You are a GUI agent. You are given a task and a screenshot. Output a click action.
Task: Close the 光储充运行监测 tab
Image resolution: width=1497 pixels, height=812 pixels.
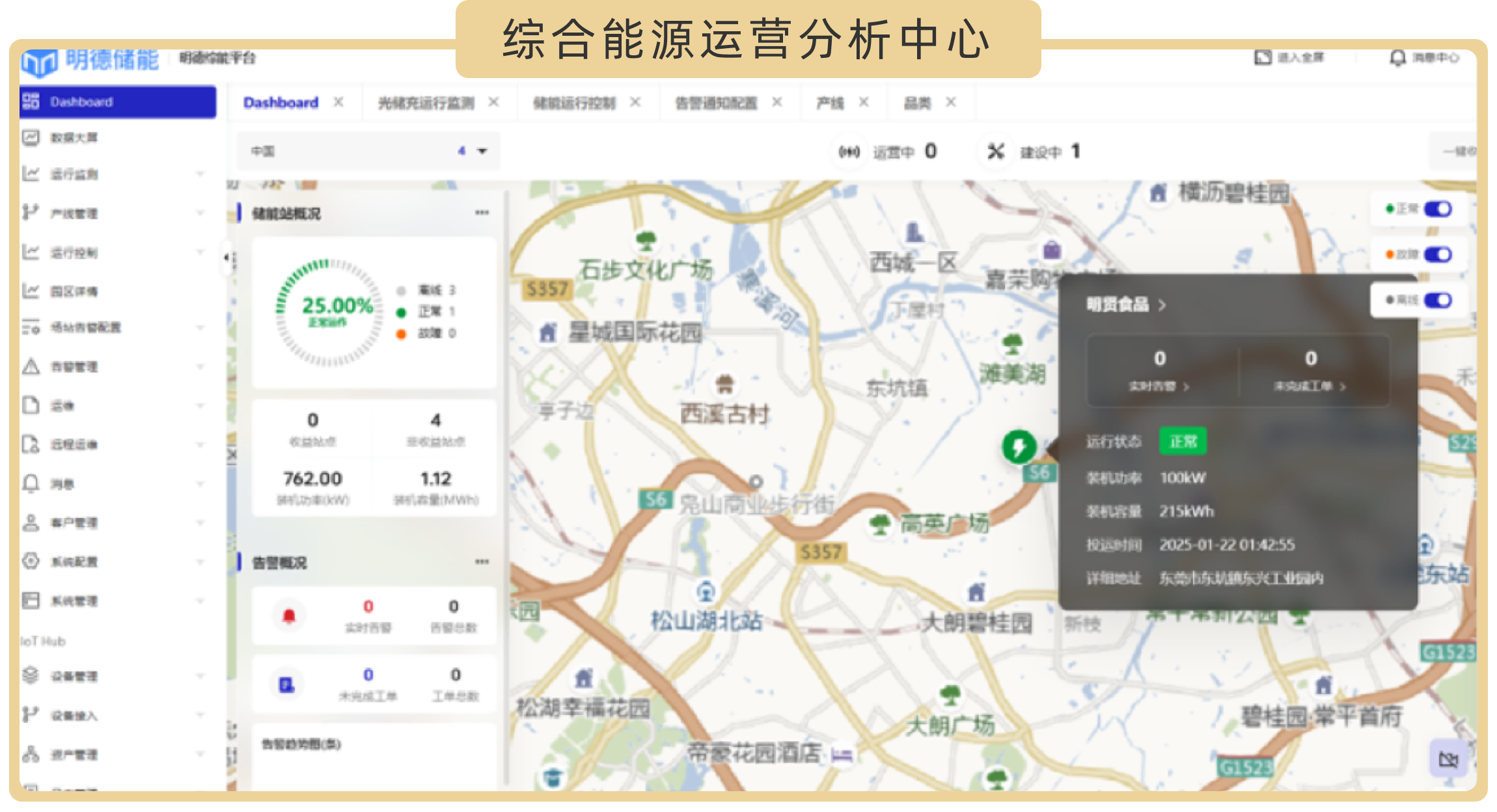493,101
